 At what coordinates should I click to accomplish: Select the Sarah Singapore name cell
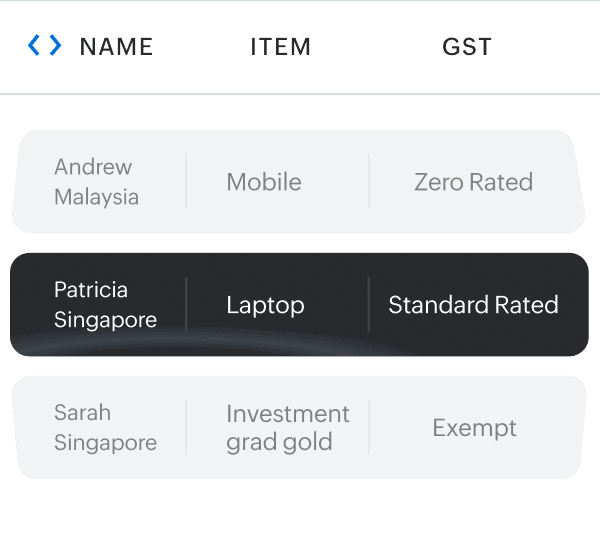tap(105, 428)
